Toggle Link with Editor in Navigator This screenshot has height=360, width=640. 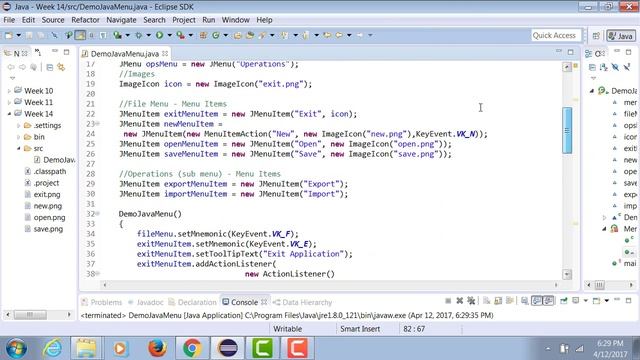tap(61, 67)
